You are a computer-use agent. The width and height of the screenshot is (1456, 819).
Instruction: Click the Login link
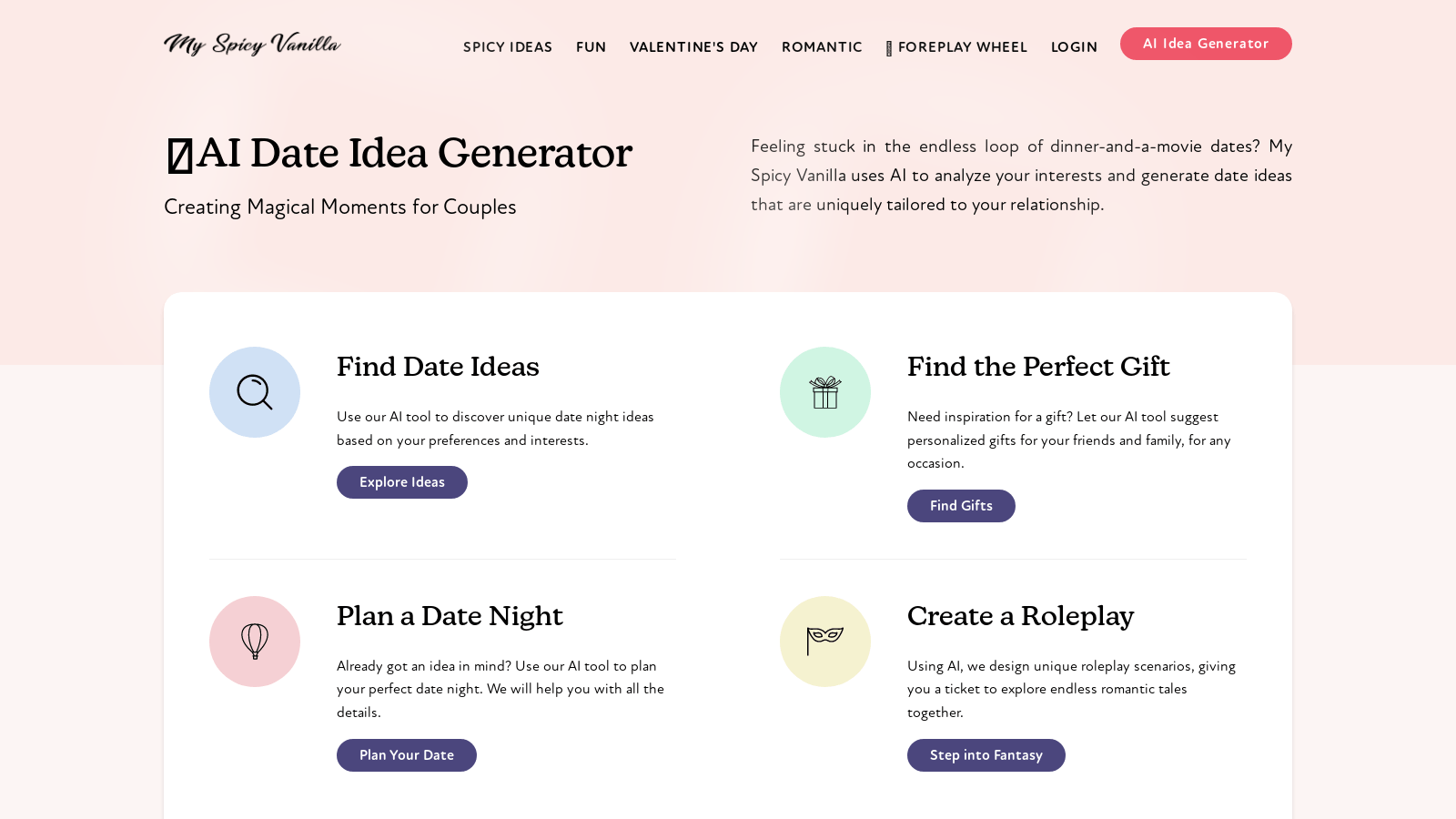point(1074,47)
